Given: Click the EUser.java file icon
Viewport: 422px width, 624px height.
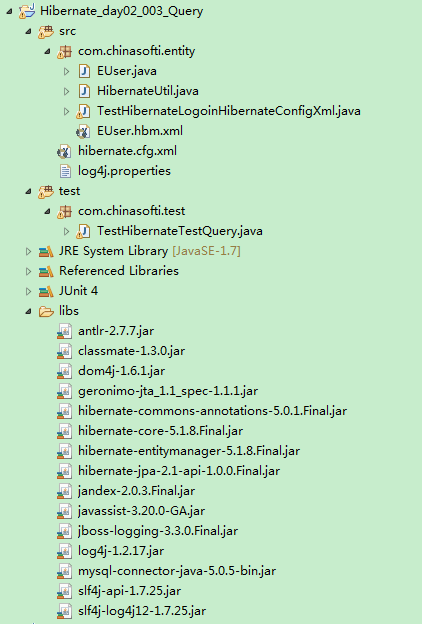Looking at the screenshot, I should tap(84, 71).
